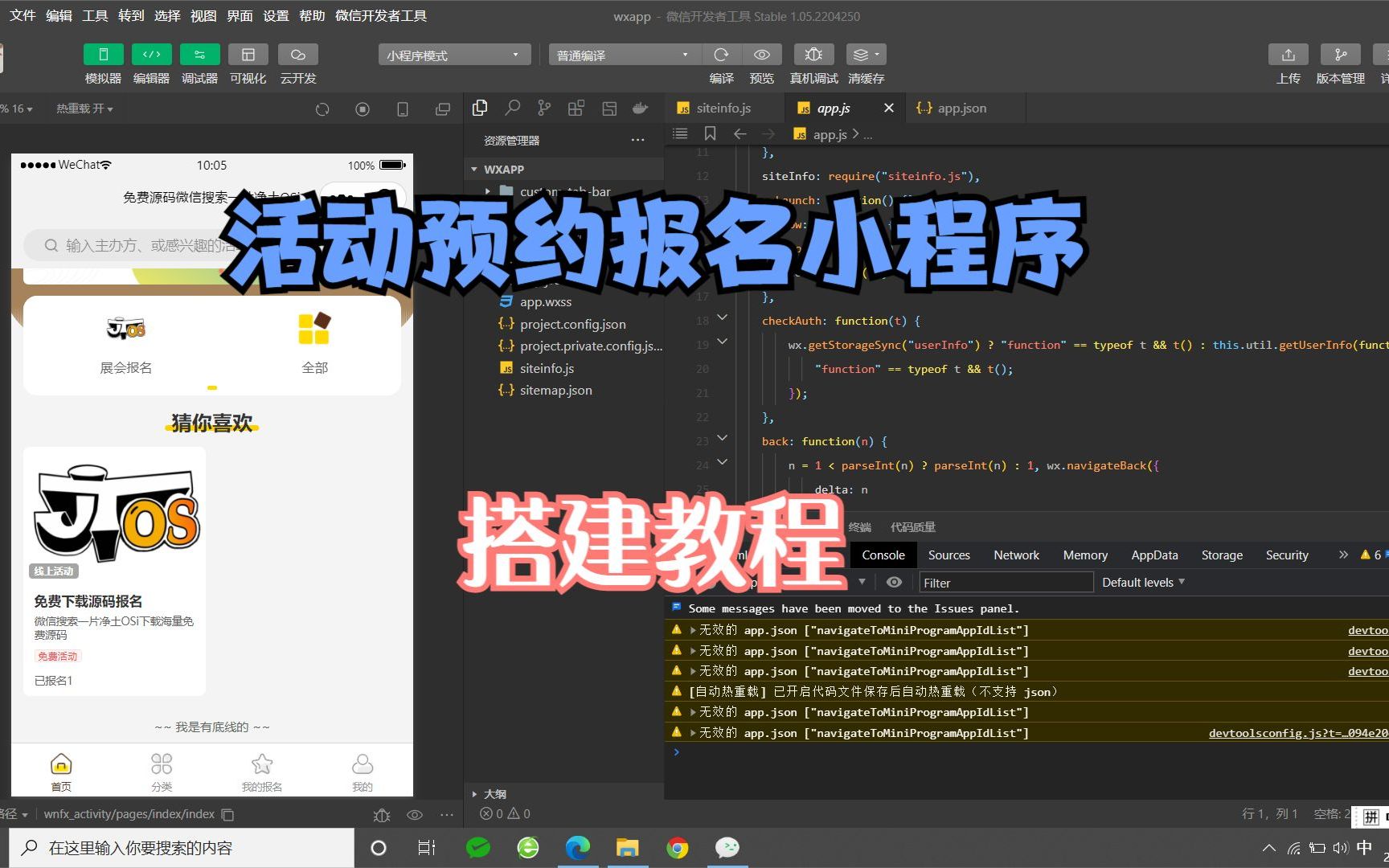
Task: Open the devtoolsconfig.js source link
Action: (1297, 732)
